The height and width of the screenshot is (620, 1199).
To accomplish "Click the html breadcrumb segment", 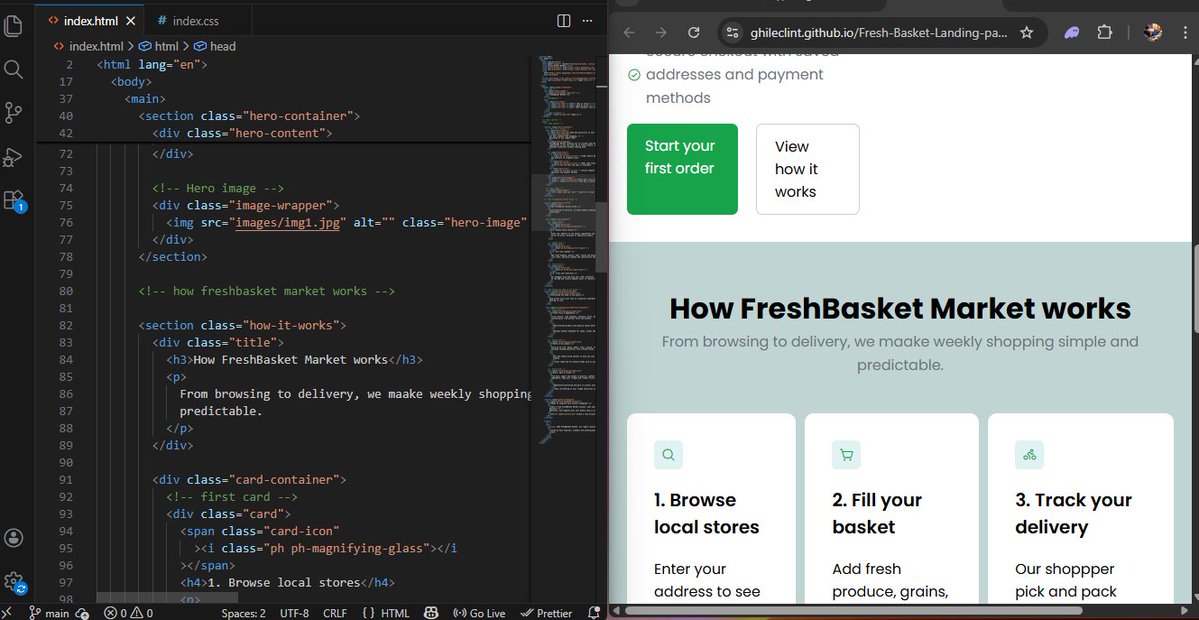I will pyautogui.click(x=159, y=46).
